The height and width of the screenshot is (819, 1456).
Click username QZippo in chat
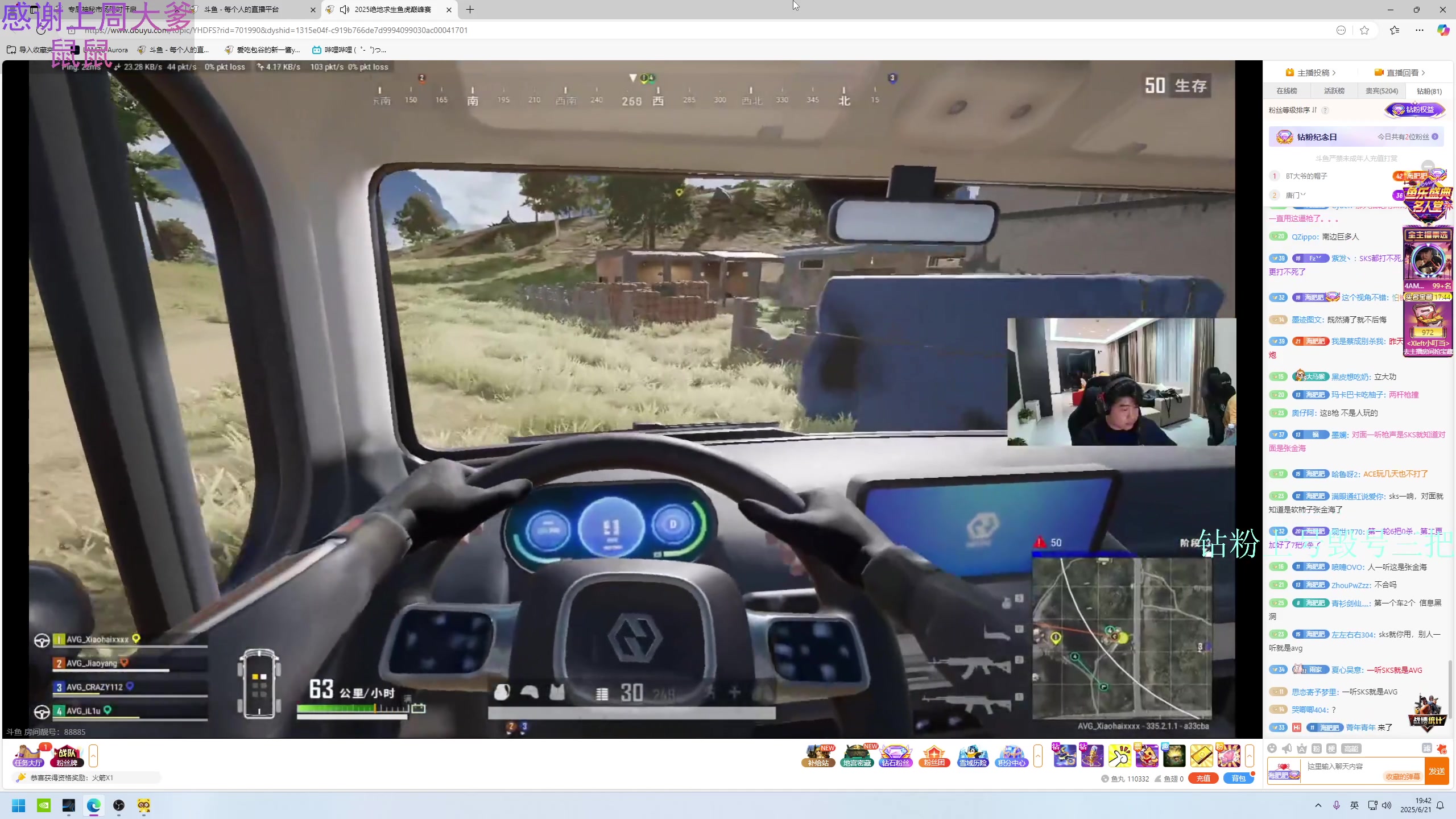tap(1304, 237)
